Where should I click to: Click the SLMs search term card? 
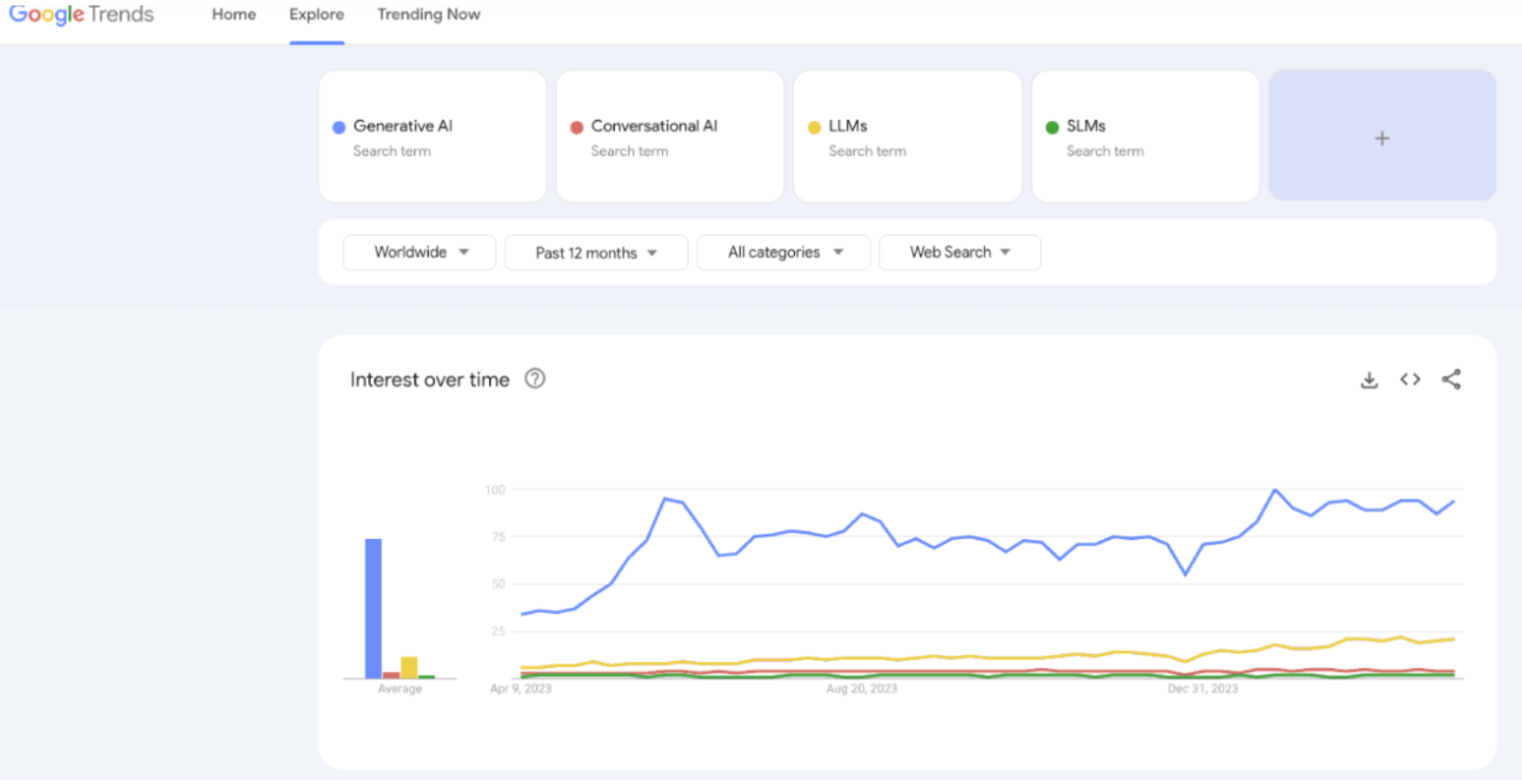(1145, 137)
